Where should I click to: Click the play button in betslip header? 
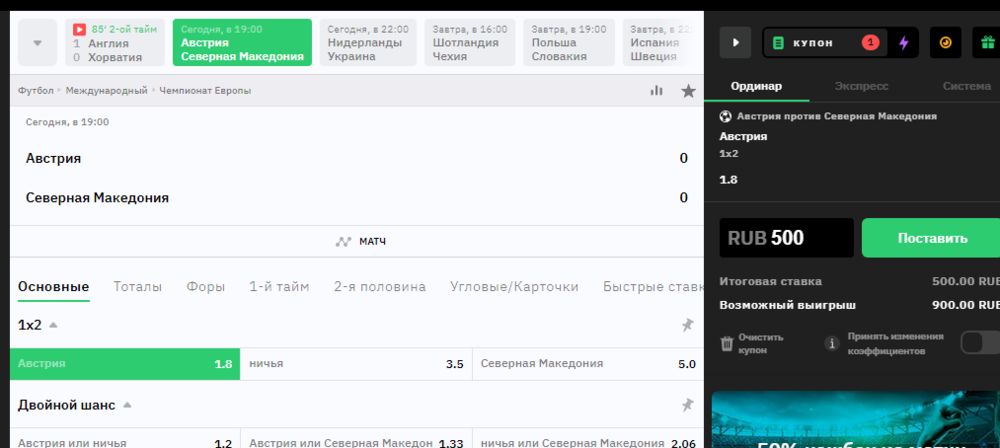pyautogui.click(x=735, y=43)
